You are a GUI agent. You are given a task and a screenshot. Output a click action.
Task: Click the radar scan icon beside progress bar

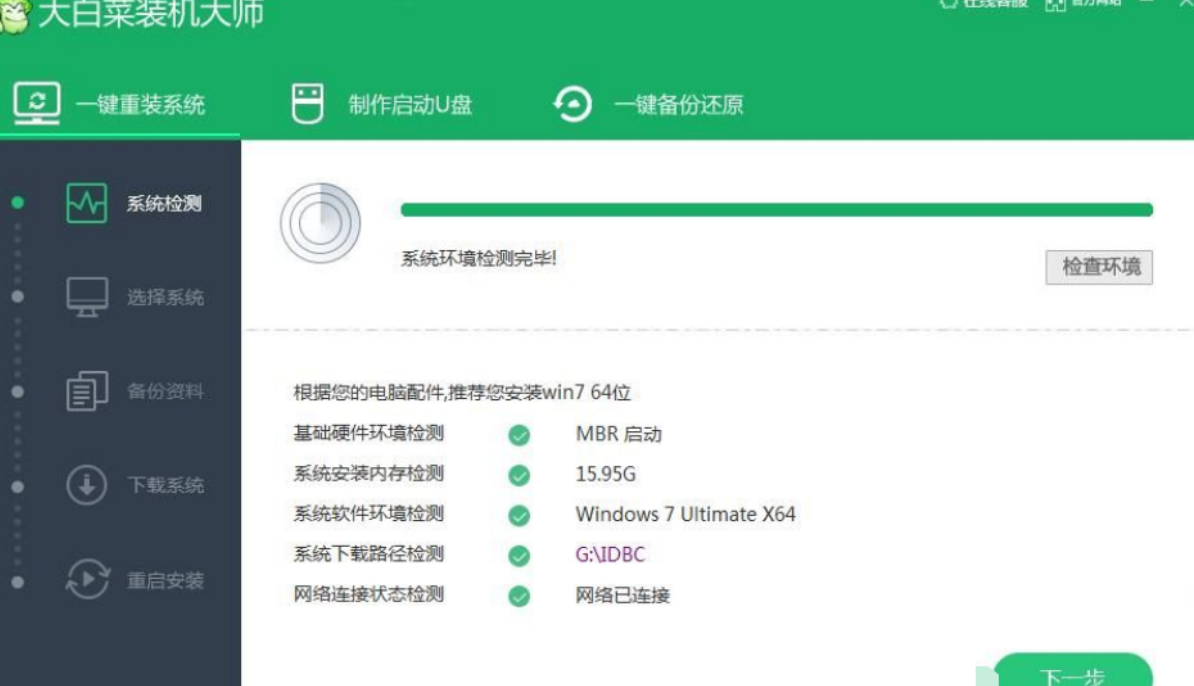320,222
